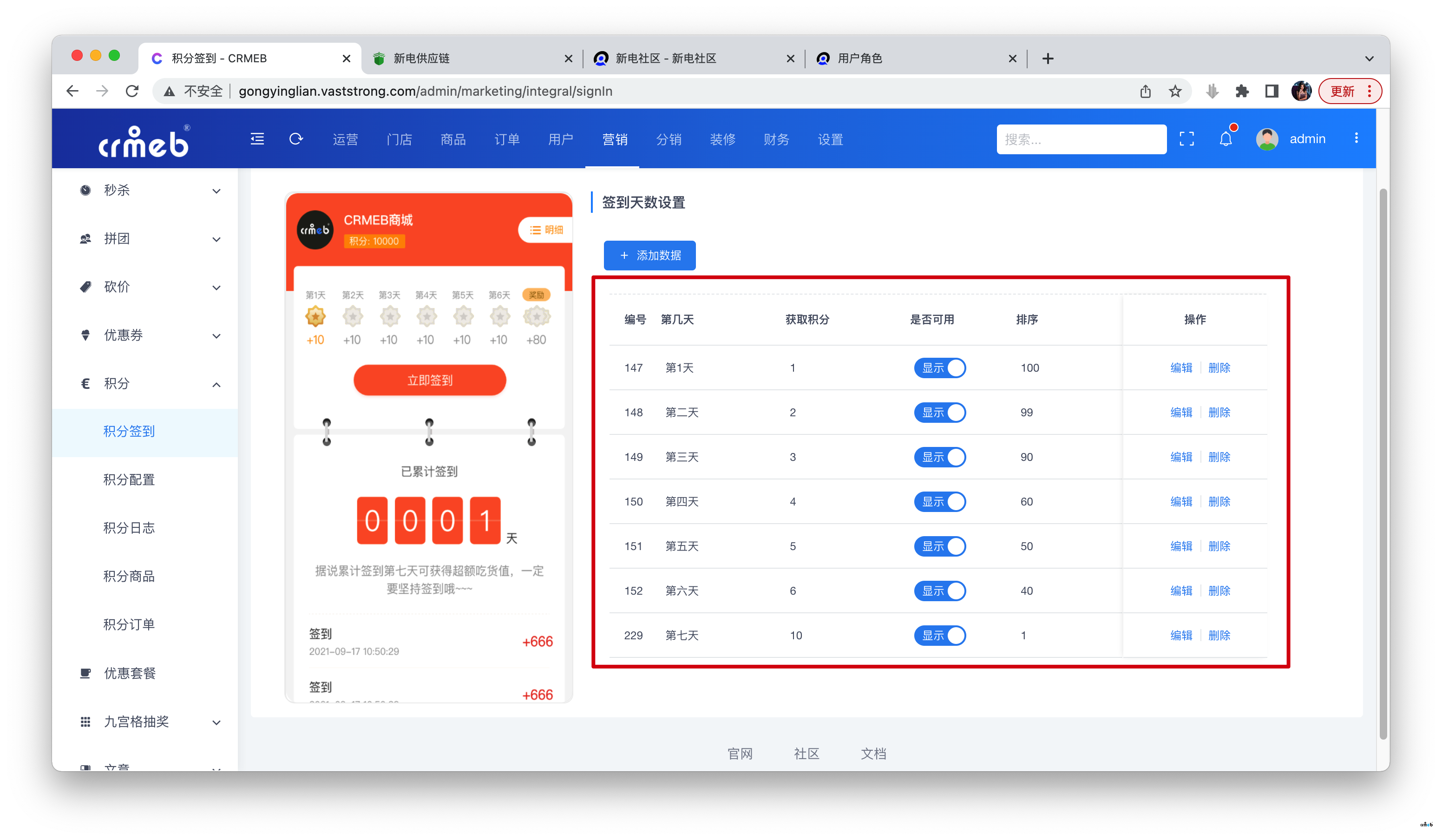
Task: Reload the page with browser refresh
Action: pyautogui.click(x=132, y=91)
